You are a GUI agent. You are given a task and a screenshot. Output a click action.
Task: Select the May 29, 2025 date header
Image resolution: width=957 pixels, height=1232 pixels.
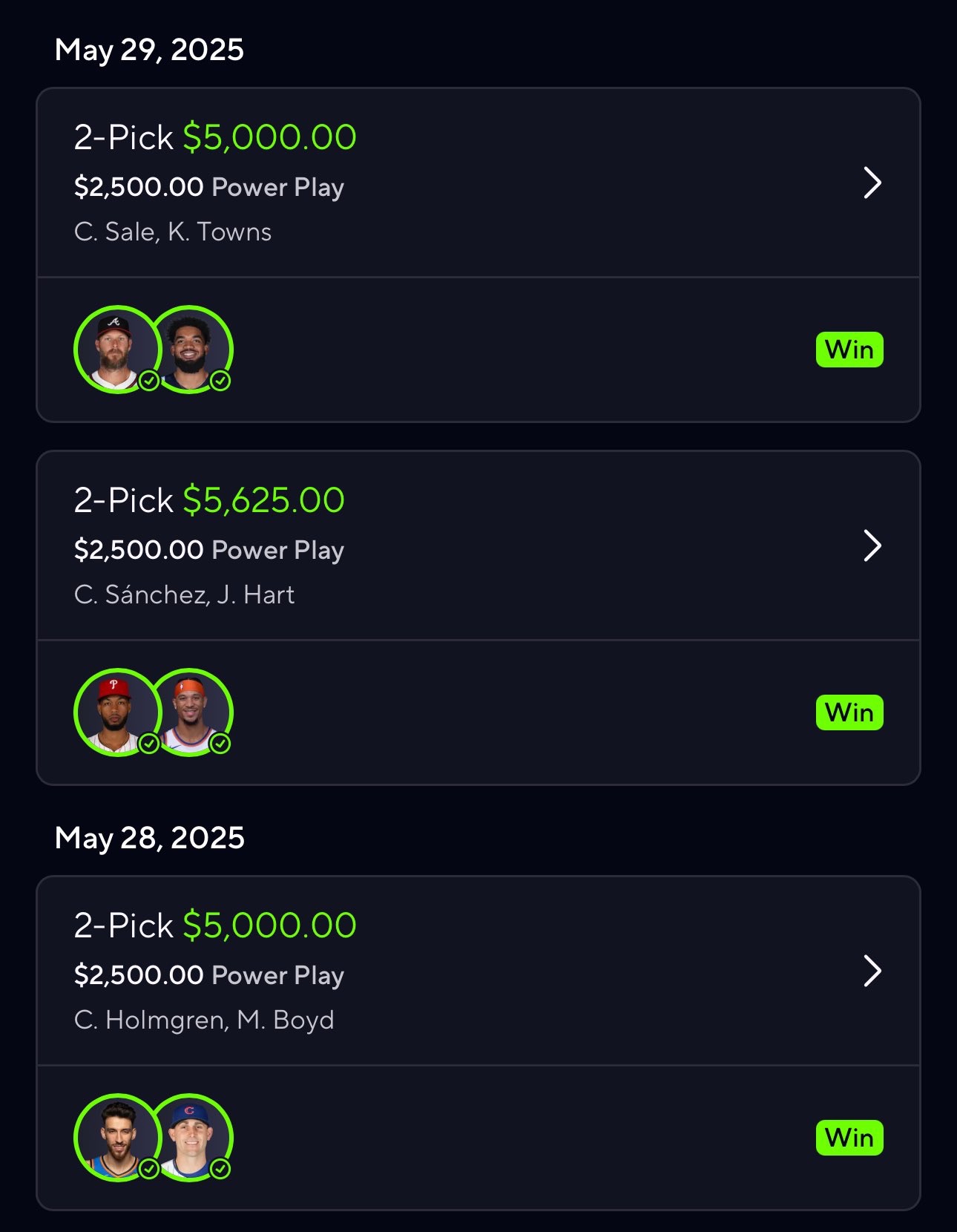click(x=149, y=50)
